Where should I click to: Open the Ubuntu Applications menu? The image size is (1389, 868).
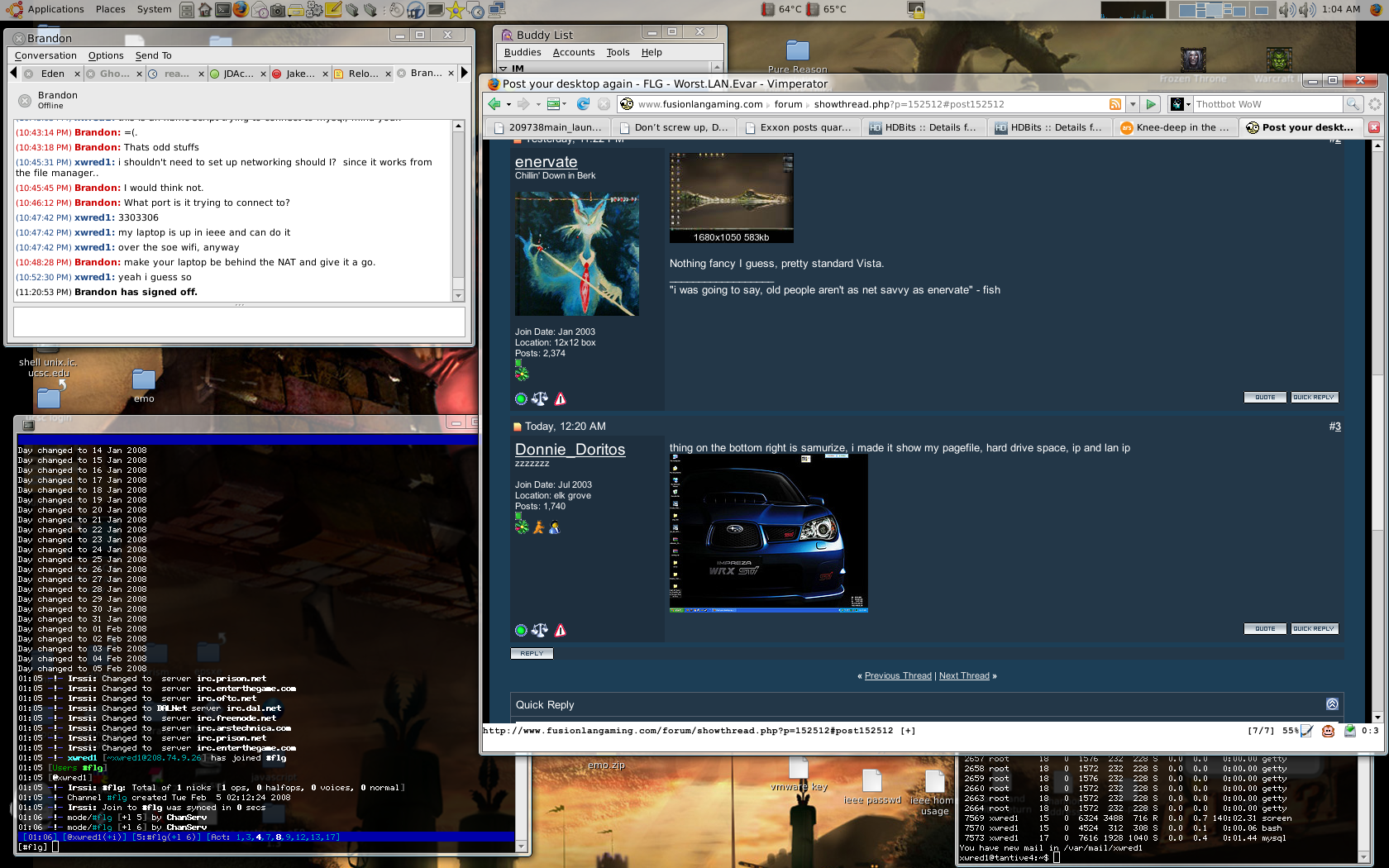(x=55, y=9)
